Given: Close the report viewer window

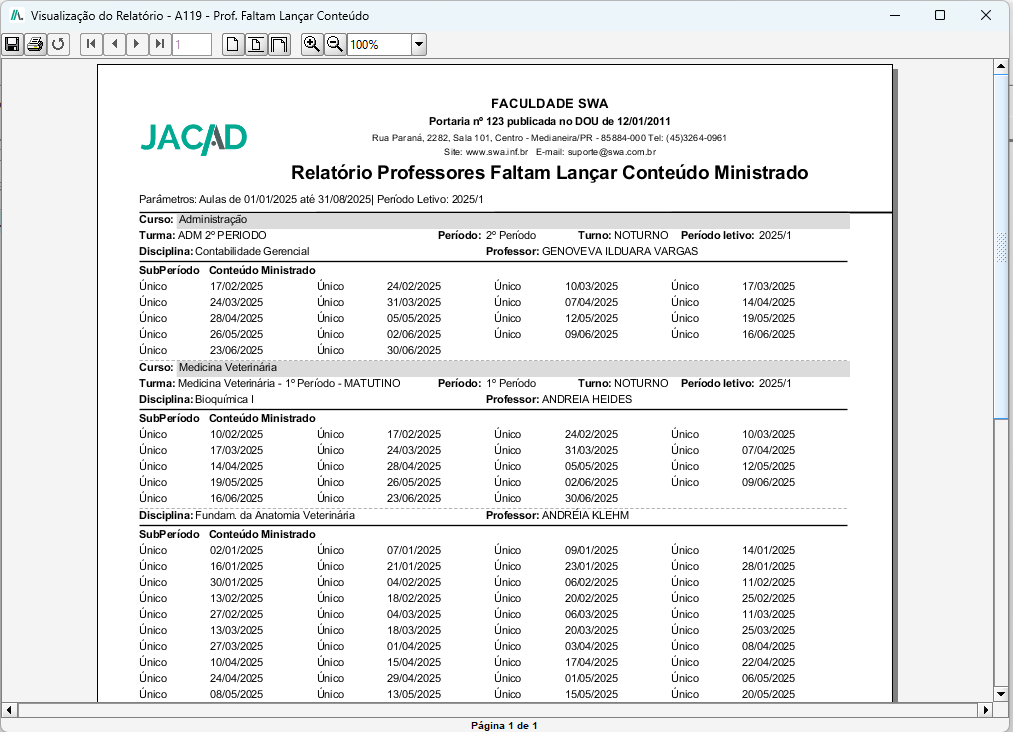Looking at the screenshot, I should pos(986,15).
